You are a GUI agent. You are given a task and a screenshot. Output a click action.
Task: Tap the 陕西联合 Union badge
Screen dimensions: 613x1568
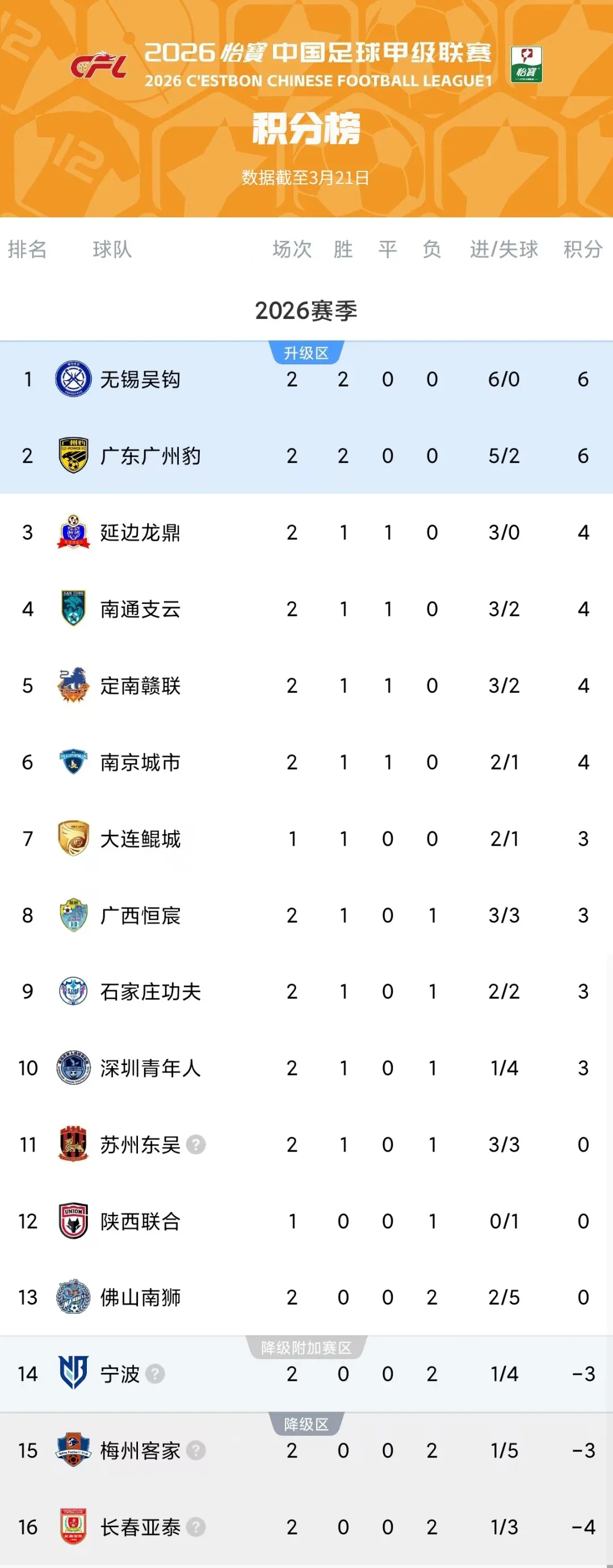tap(73, 1221)
